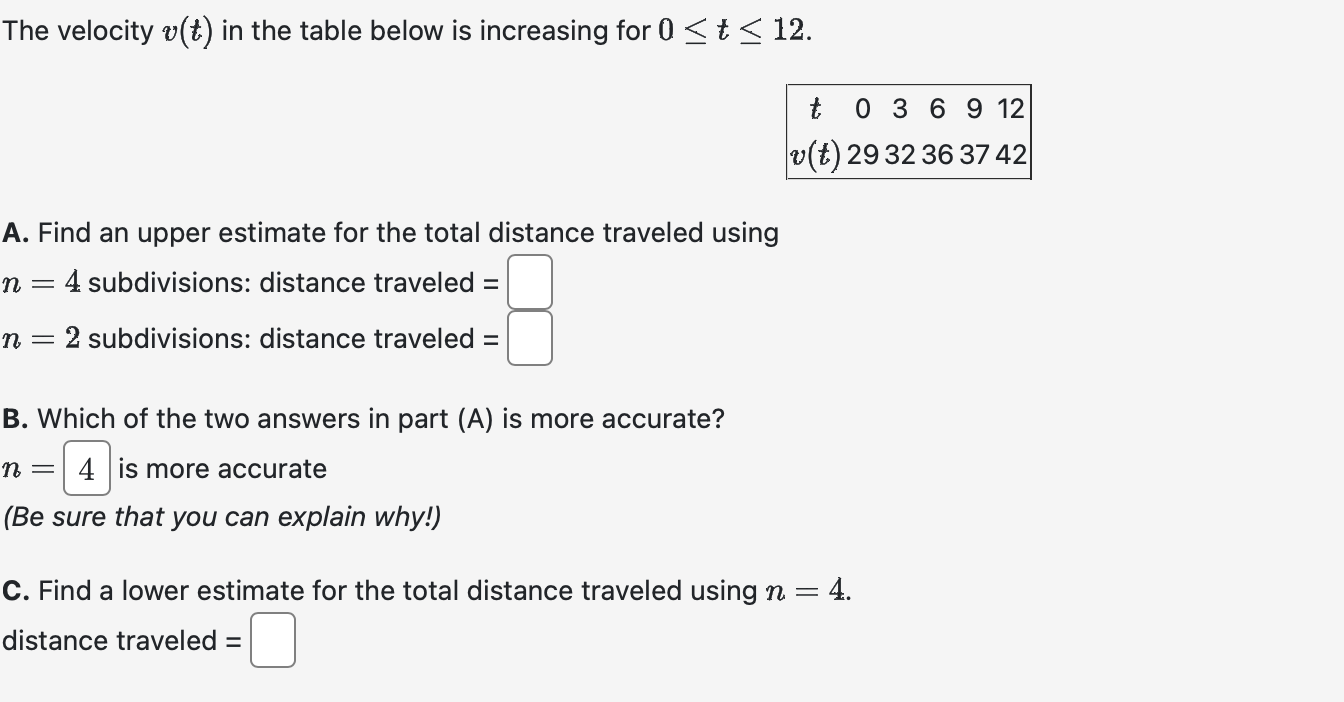Select the t = 12 entry in the table
The image size is (1344, 702).
point(1014,108)
